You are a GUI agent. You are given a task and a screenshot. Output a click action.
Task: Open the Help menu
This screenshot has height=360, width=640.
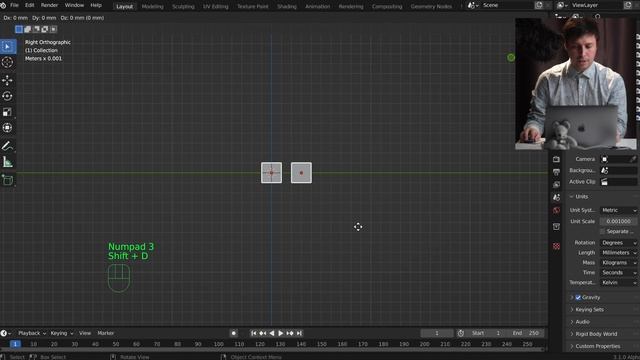[96, 6]
